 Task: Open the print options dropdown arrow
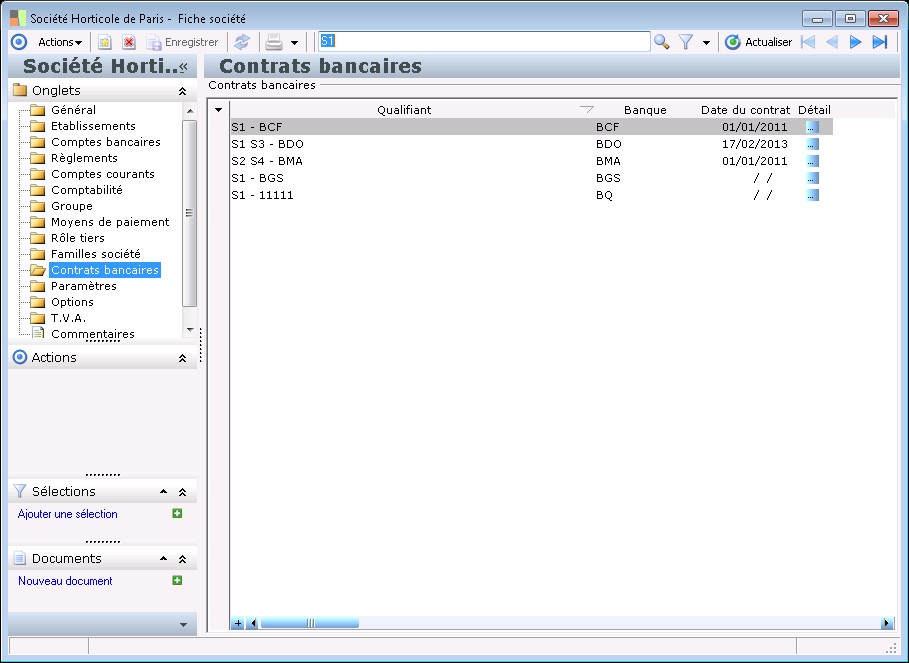pyautogui.click(x=295, y=42)
